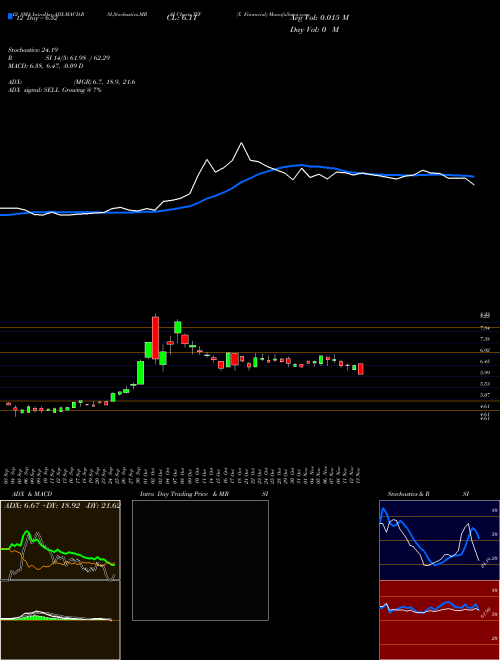Click the blue stochastics chart panel
This screenshot has width=500, height=660.
coord(439,540)
